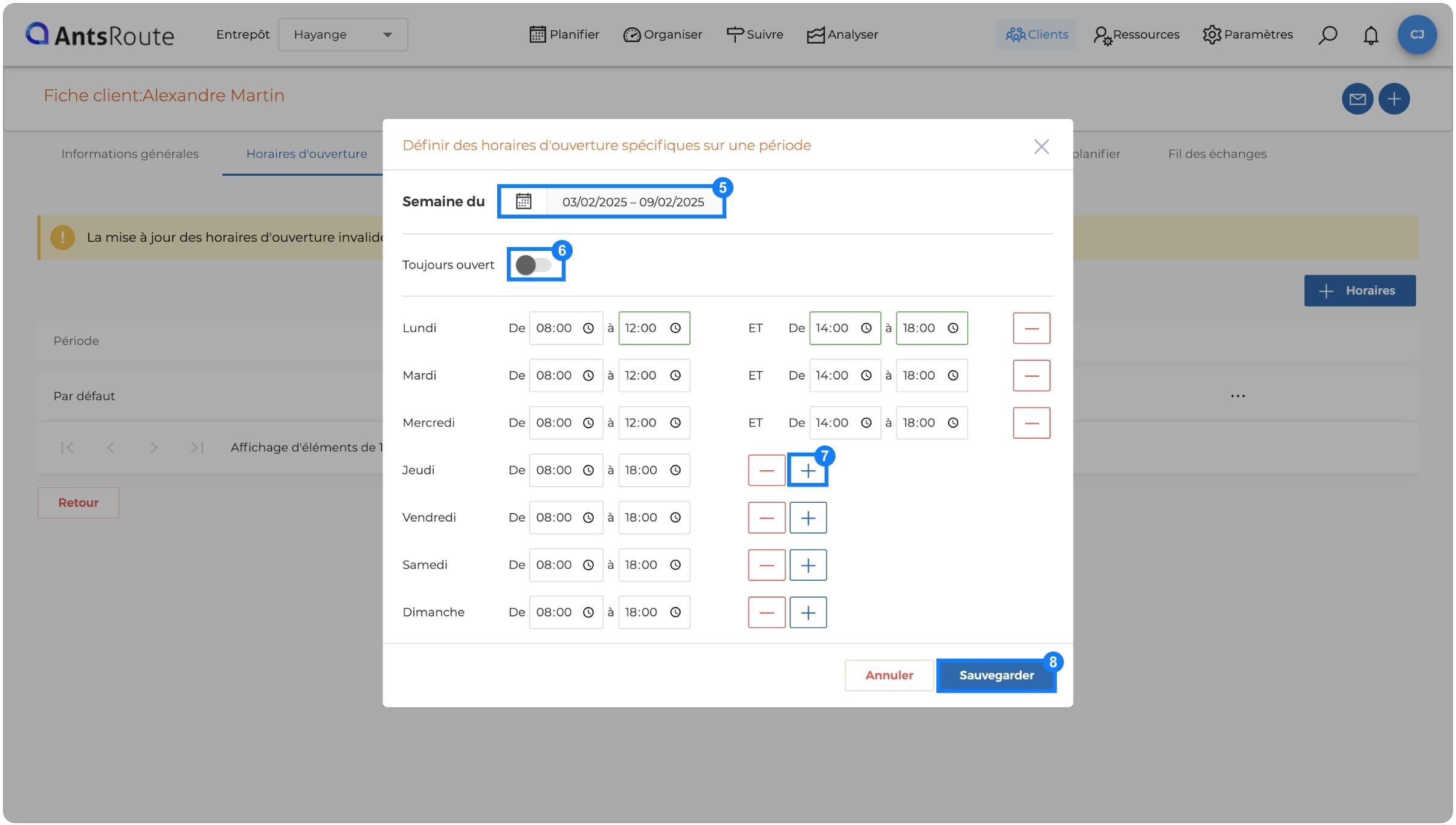This screenshot has width=1456, height=825.
Task: Open clock picker for Vendredi 08:00
Action: pos(588,517)
